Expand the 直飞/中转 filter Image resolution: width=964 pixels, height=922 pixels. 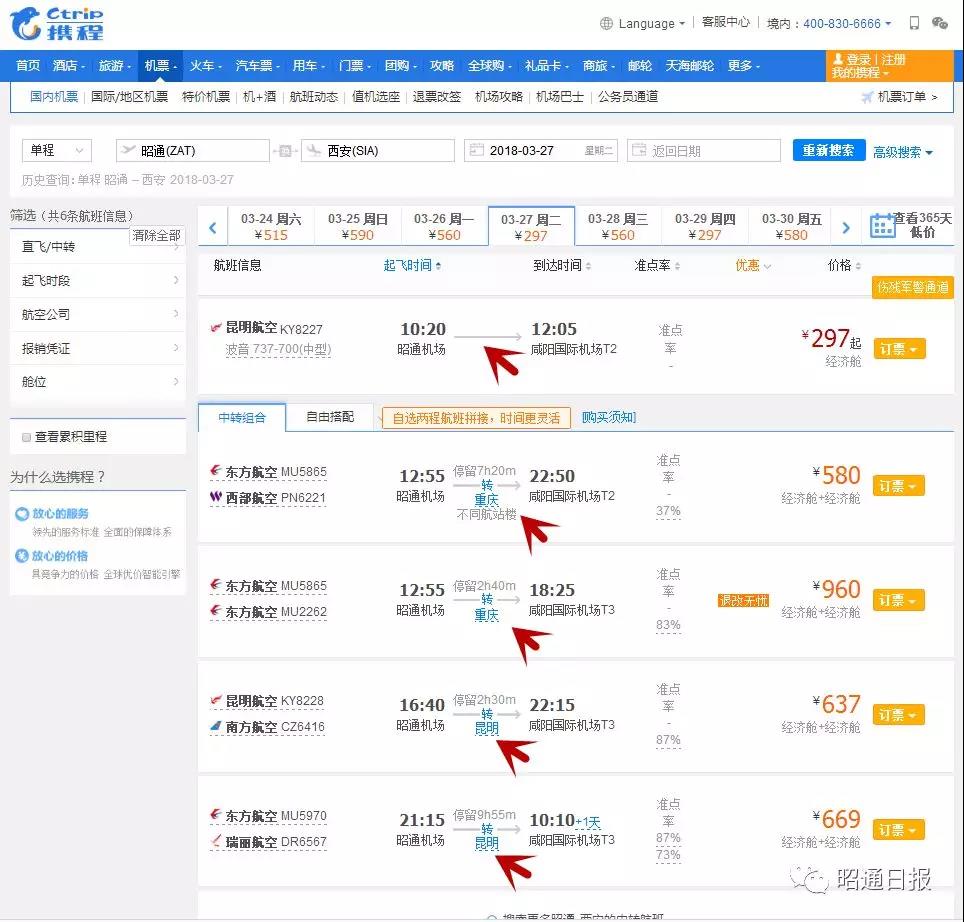pyautogui.click(x=98, y=246)
